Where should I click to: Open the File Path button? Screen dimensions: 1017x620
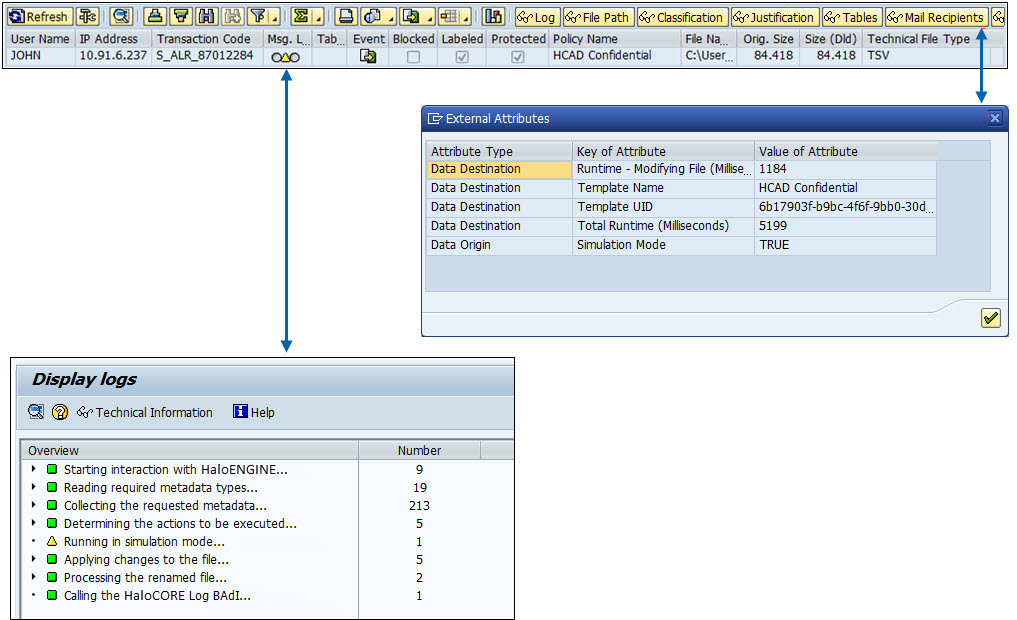coord(599,17)
